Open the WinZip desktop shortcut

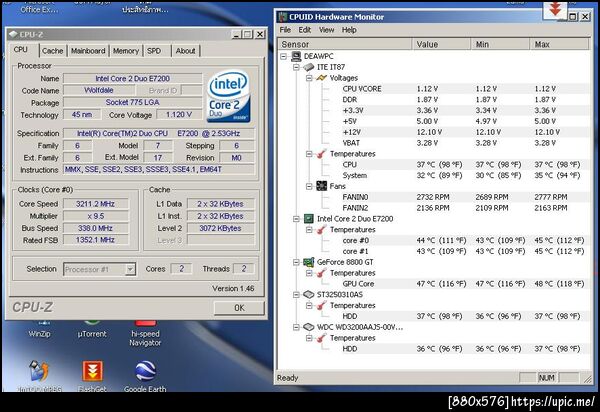point(40,330)
